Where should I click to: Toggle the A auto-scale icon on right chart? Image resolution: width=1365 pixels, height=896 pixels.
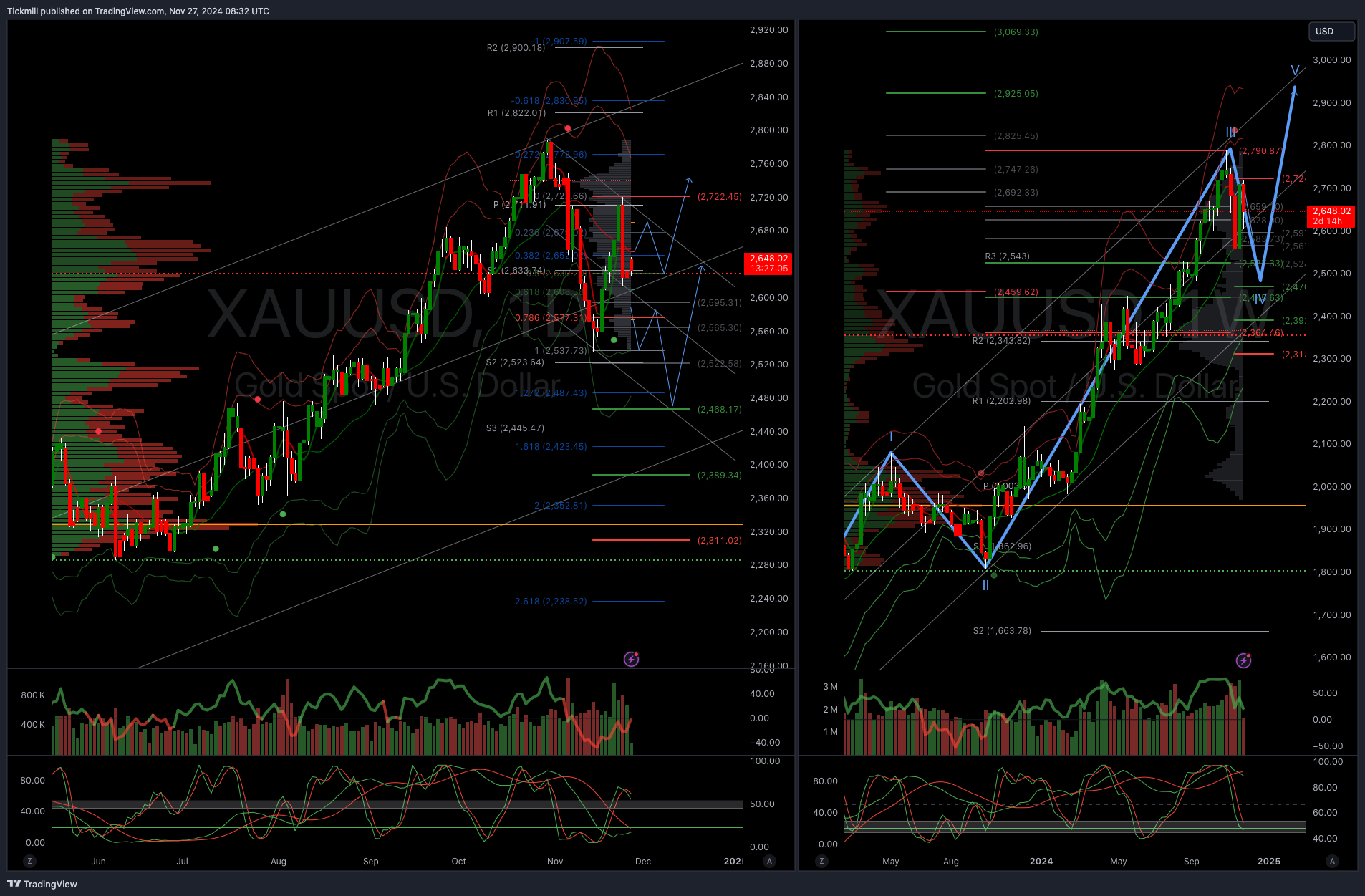[1332, 861]
